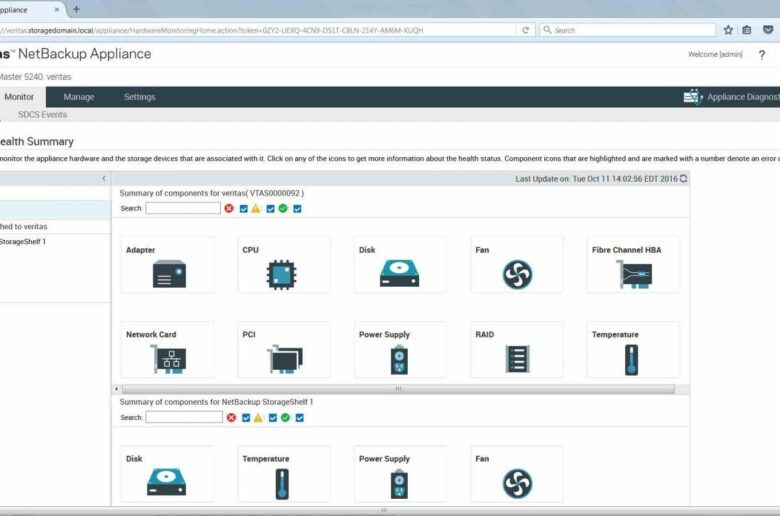Toggle the warning filter checkbox for veritas

click(x=271, y=209)
